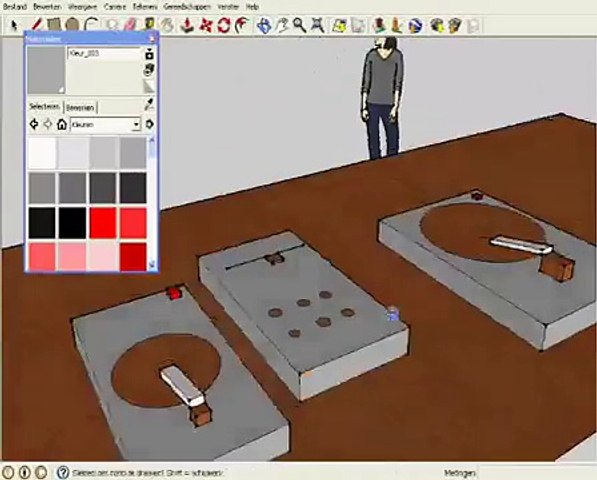Select the Push/Pull tool
This screenshot has width=597, height=480.
coord(187,25)
